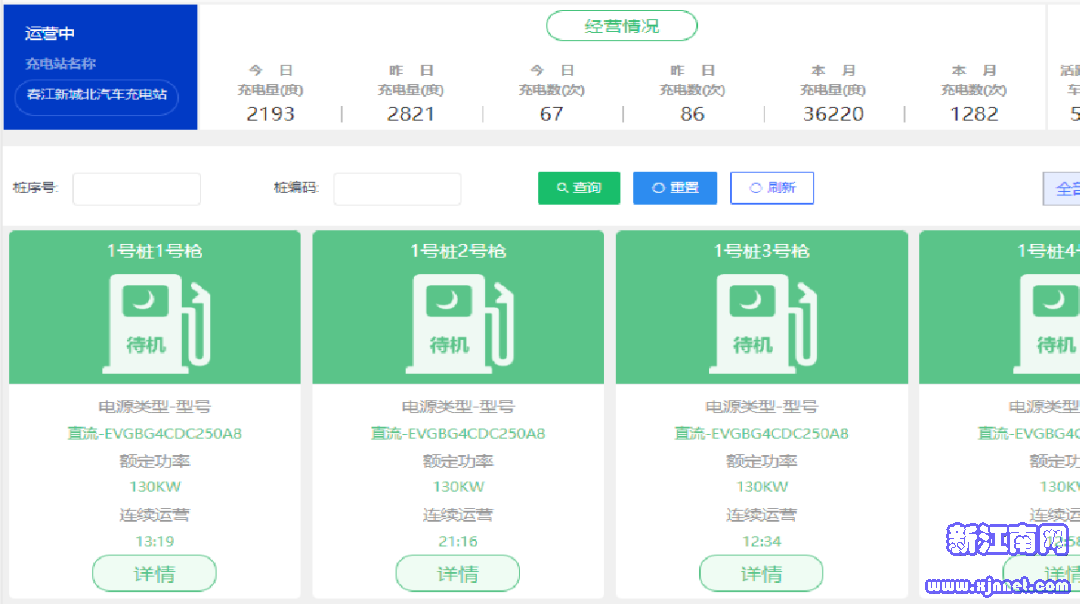Click the partially visible 1号桩4号枪 charger icon

[x=1052, y=318]
